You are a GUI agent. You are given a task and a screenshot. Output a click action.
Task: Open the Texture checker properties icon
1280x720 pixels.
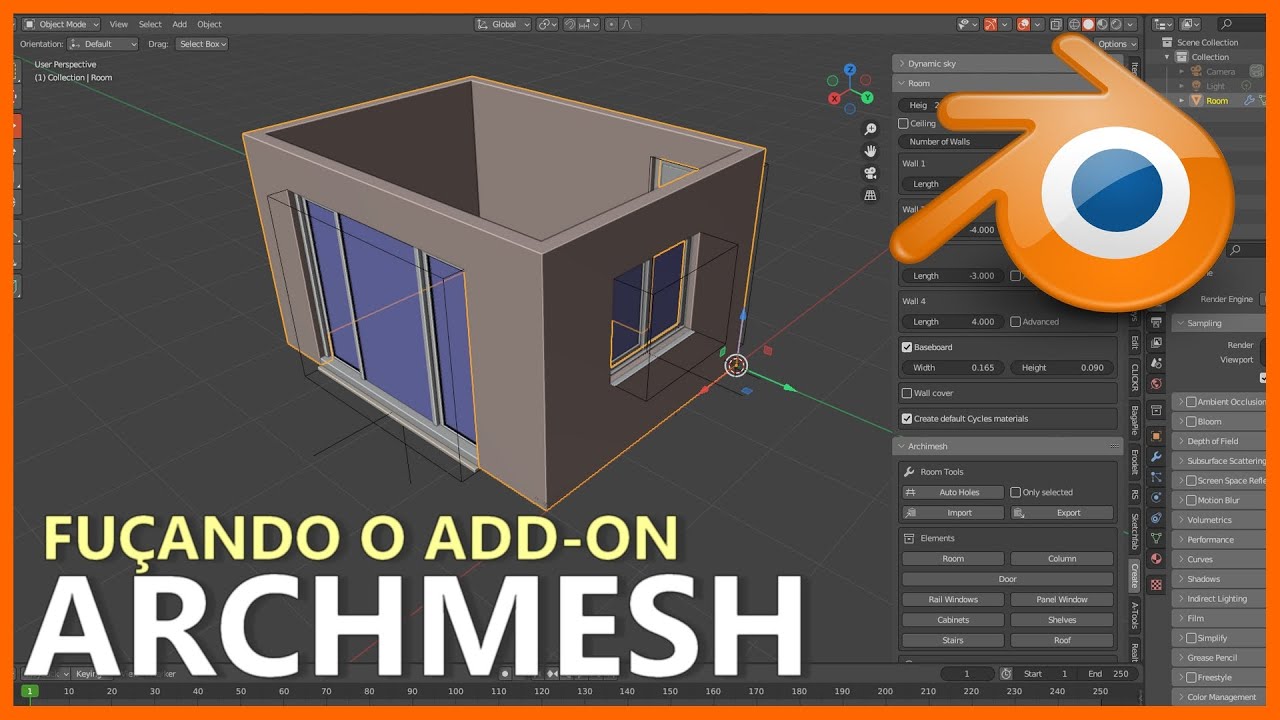pos(1156,584)
